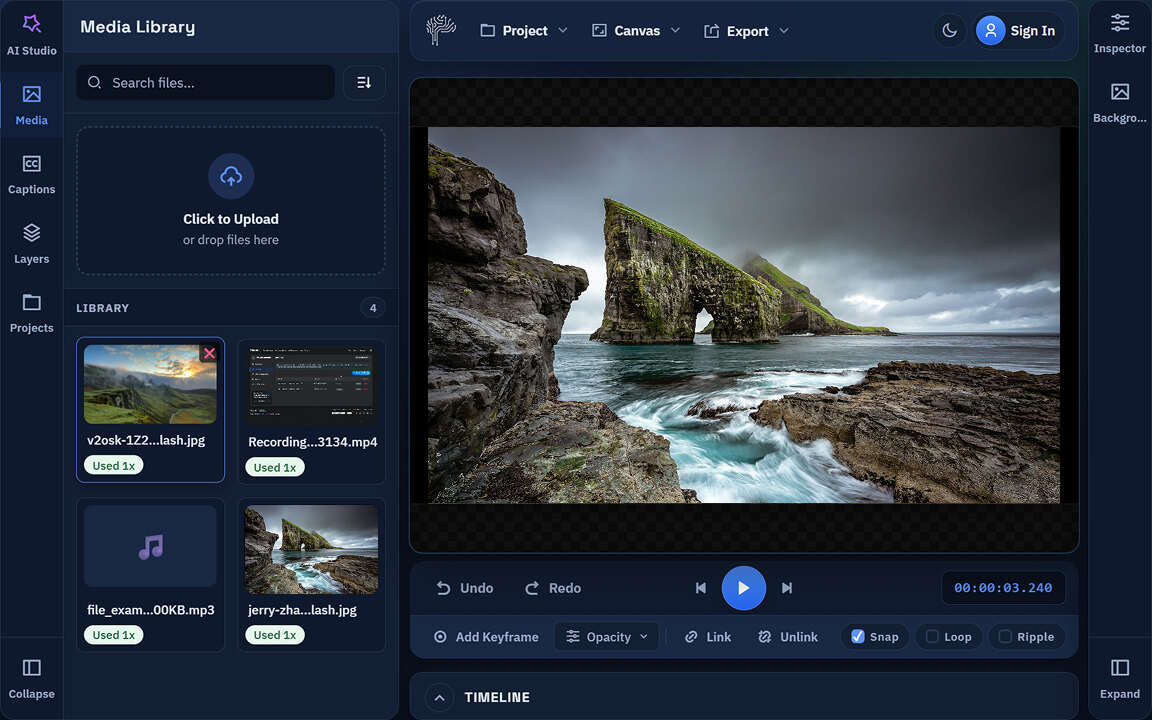Open the Projects panel

point(31,310)
